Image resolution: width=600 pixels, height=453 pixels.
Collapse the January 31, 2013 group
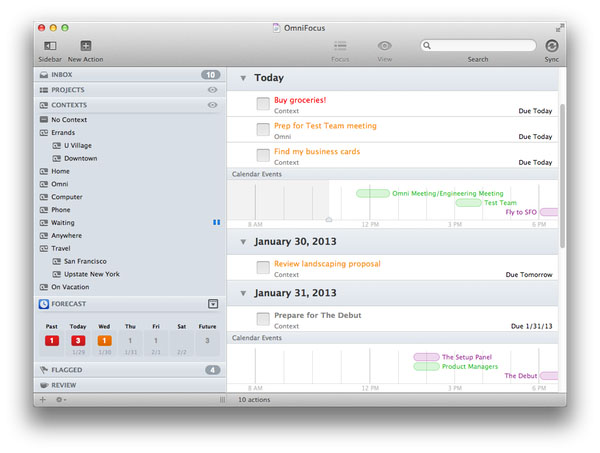click(x=243, y=293)
